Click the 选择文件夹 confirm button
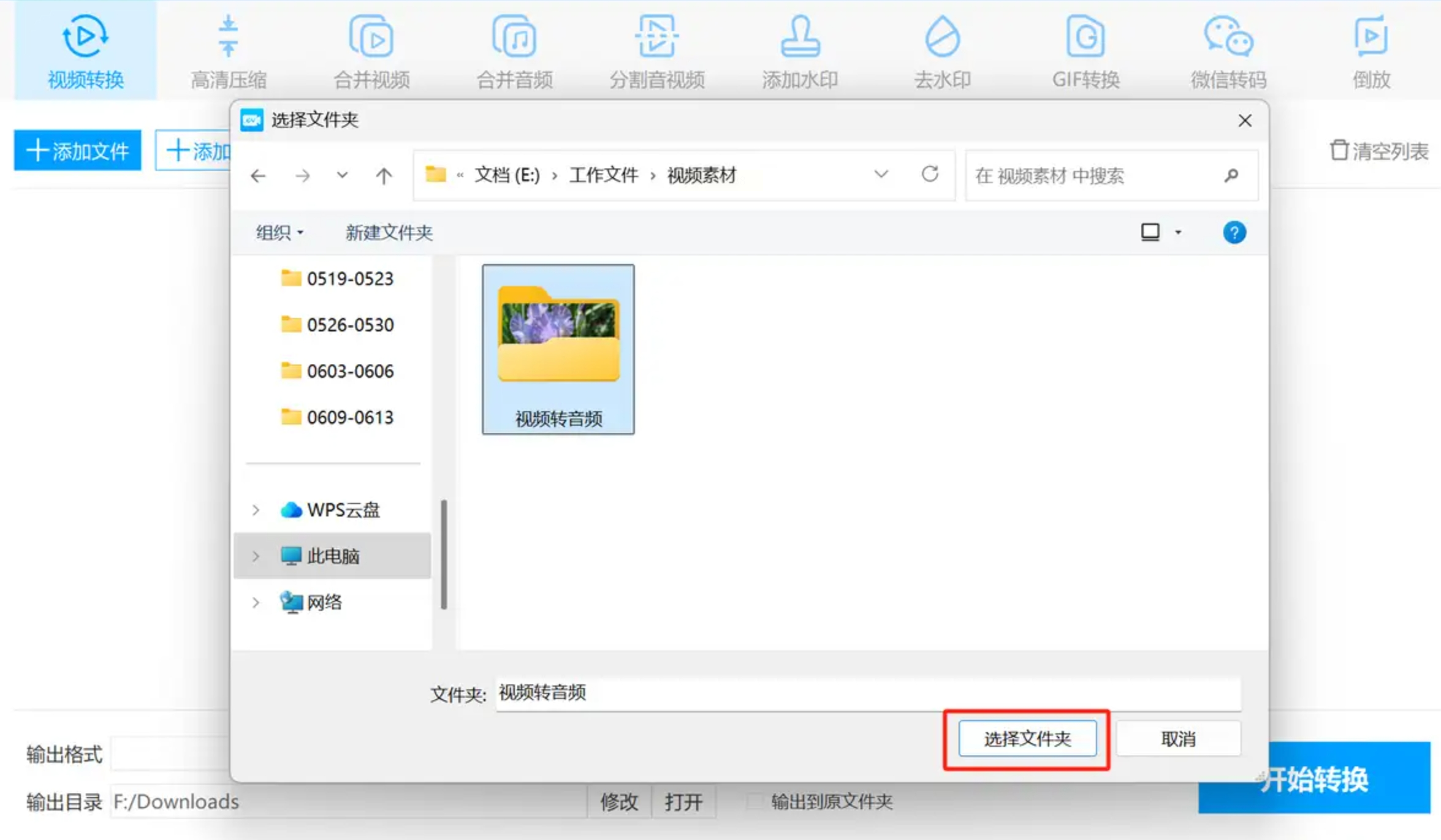Image resolution: width=1441 pixels, height=840 pixels. 1027,739
